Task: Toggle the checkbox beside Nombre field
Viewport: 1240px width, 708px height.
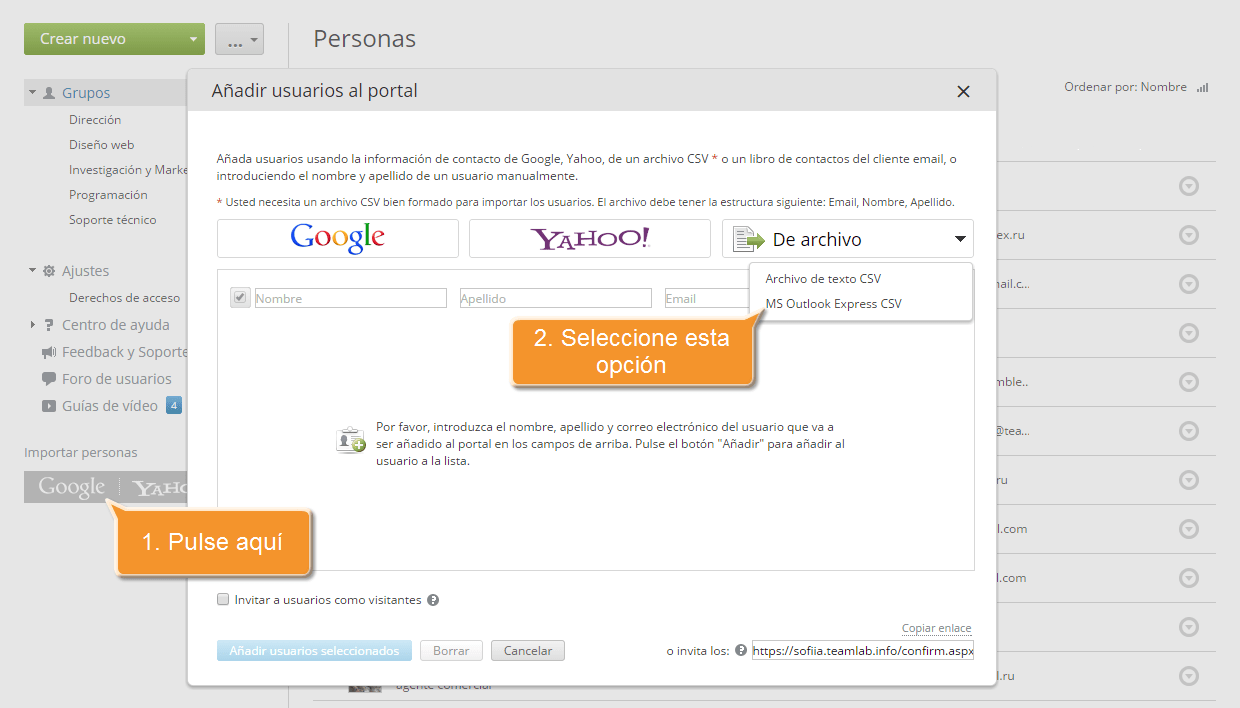Action: 240,297
